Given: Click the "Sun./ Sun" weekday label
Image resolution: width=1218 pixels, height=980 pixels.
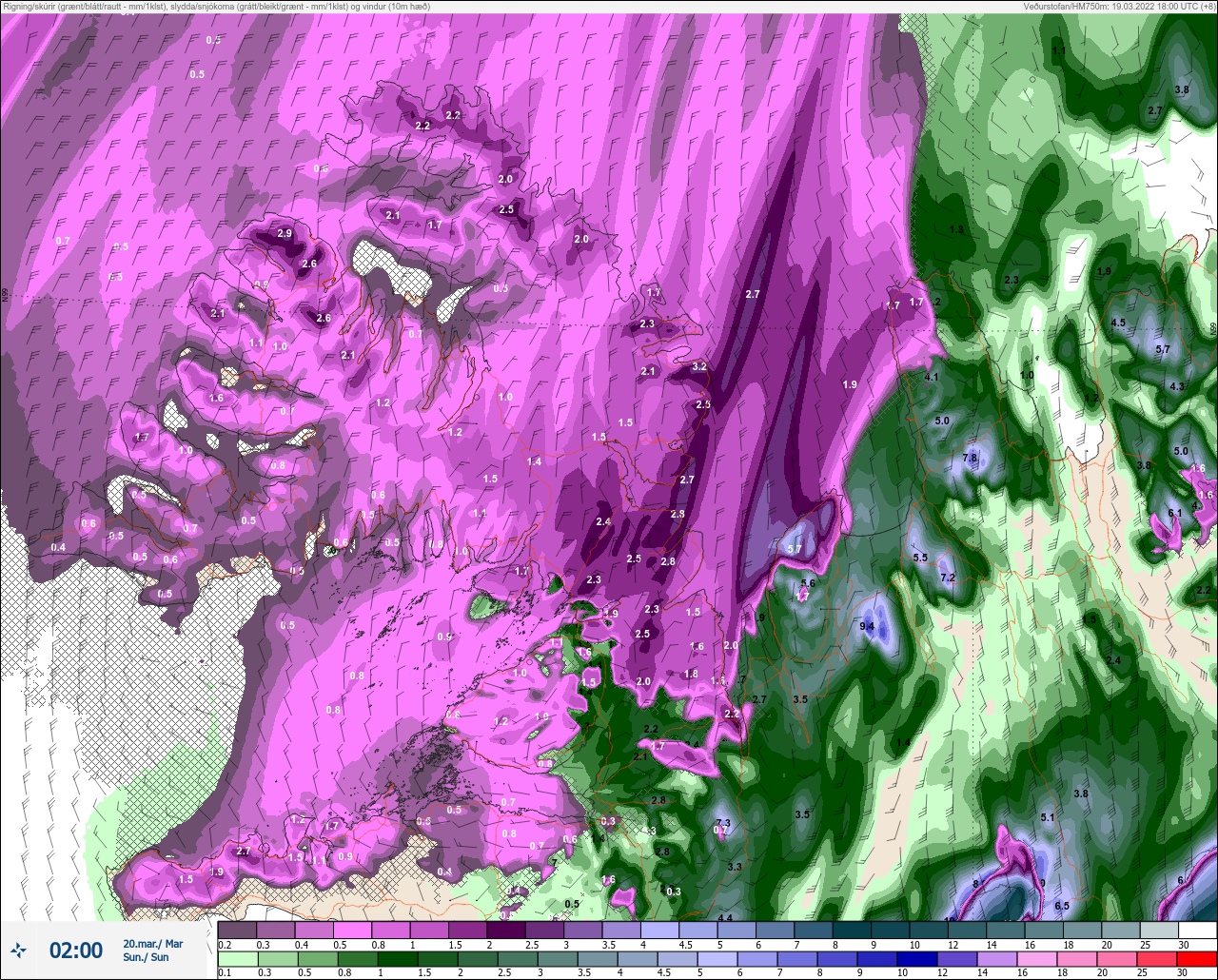Looking at the screenshot, I should [145, 957].
